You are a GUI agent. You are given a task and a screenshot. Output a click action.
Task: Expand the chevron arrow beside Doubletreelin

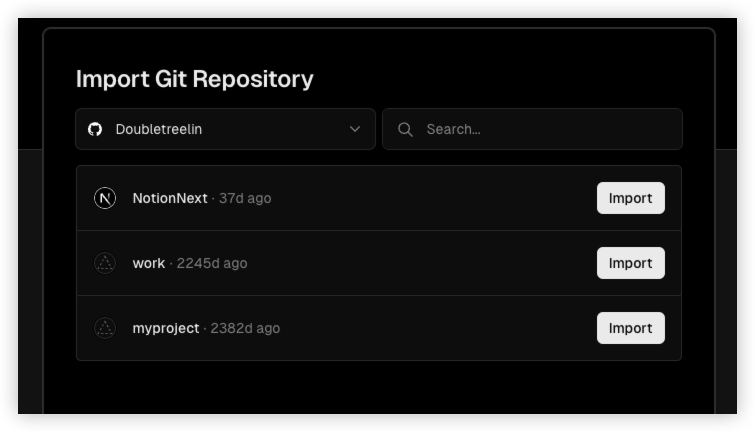tap(355, 129)
